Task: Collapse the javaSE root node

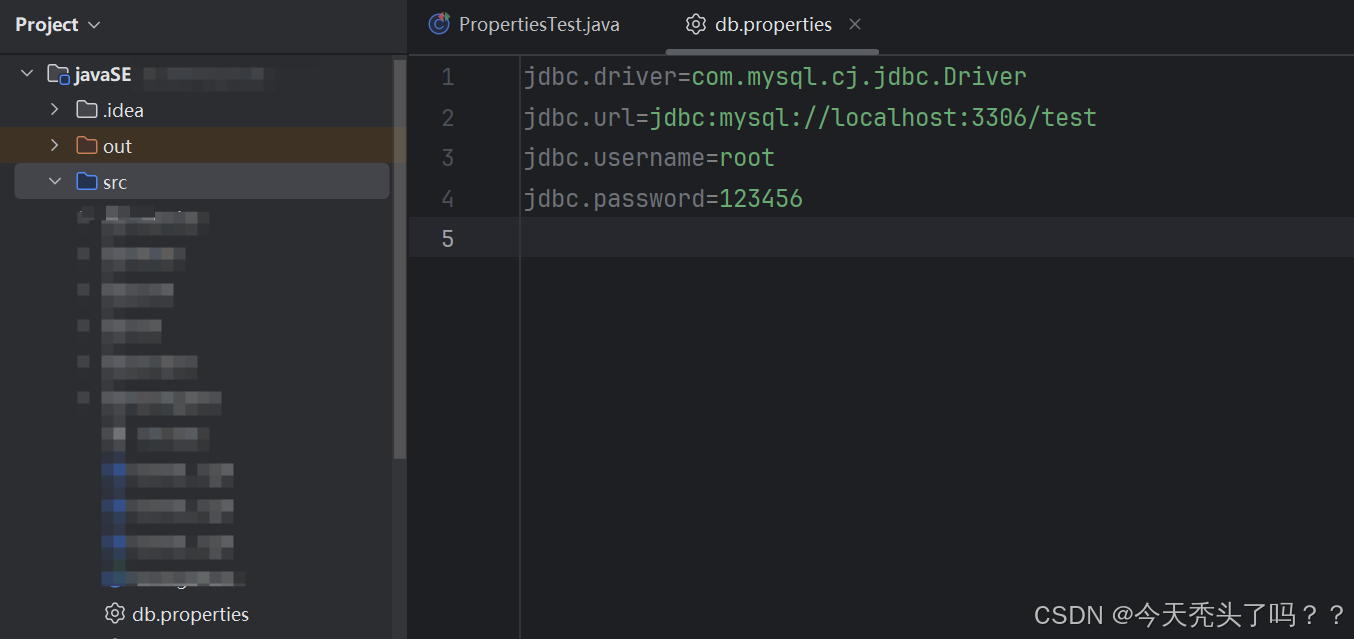Action: [26, 73]
